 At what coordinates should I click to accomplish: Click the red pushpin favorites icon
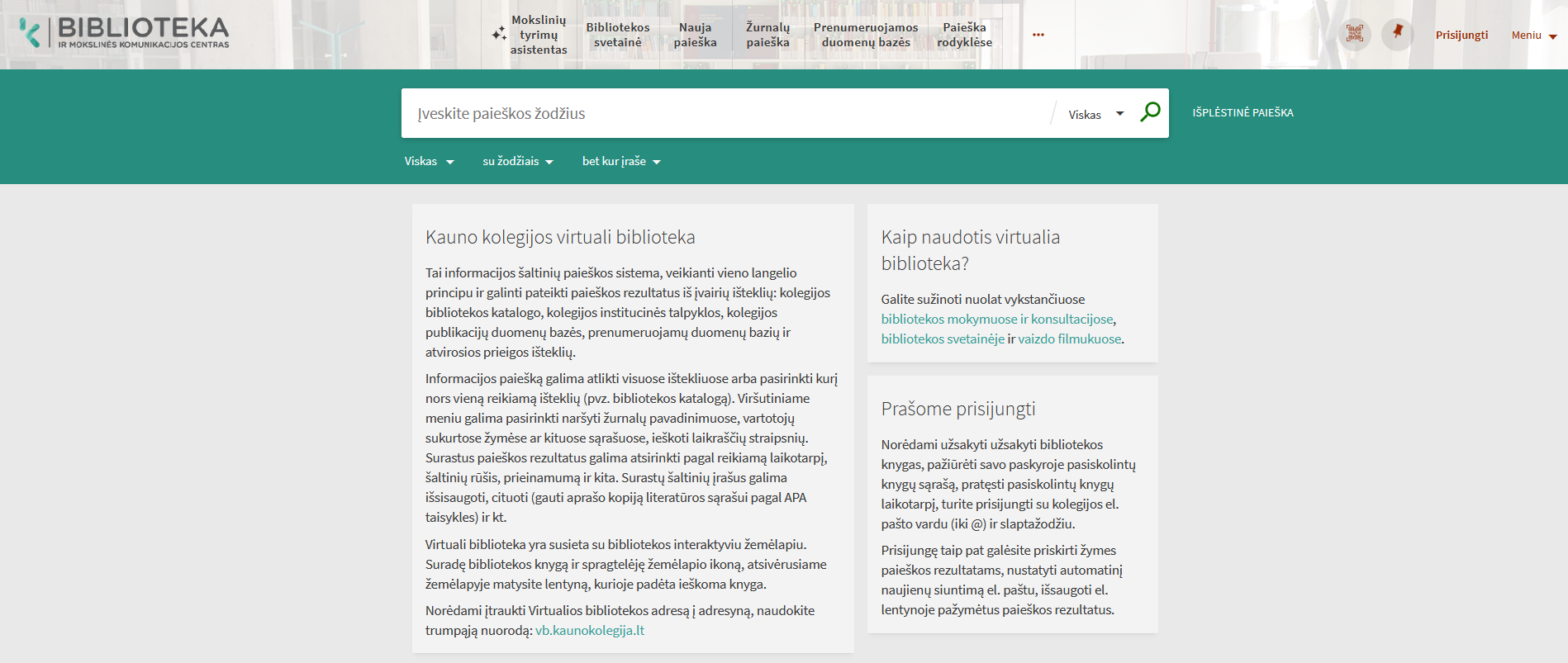[1397, 35]
